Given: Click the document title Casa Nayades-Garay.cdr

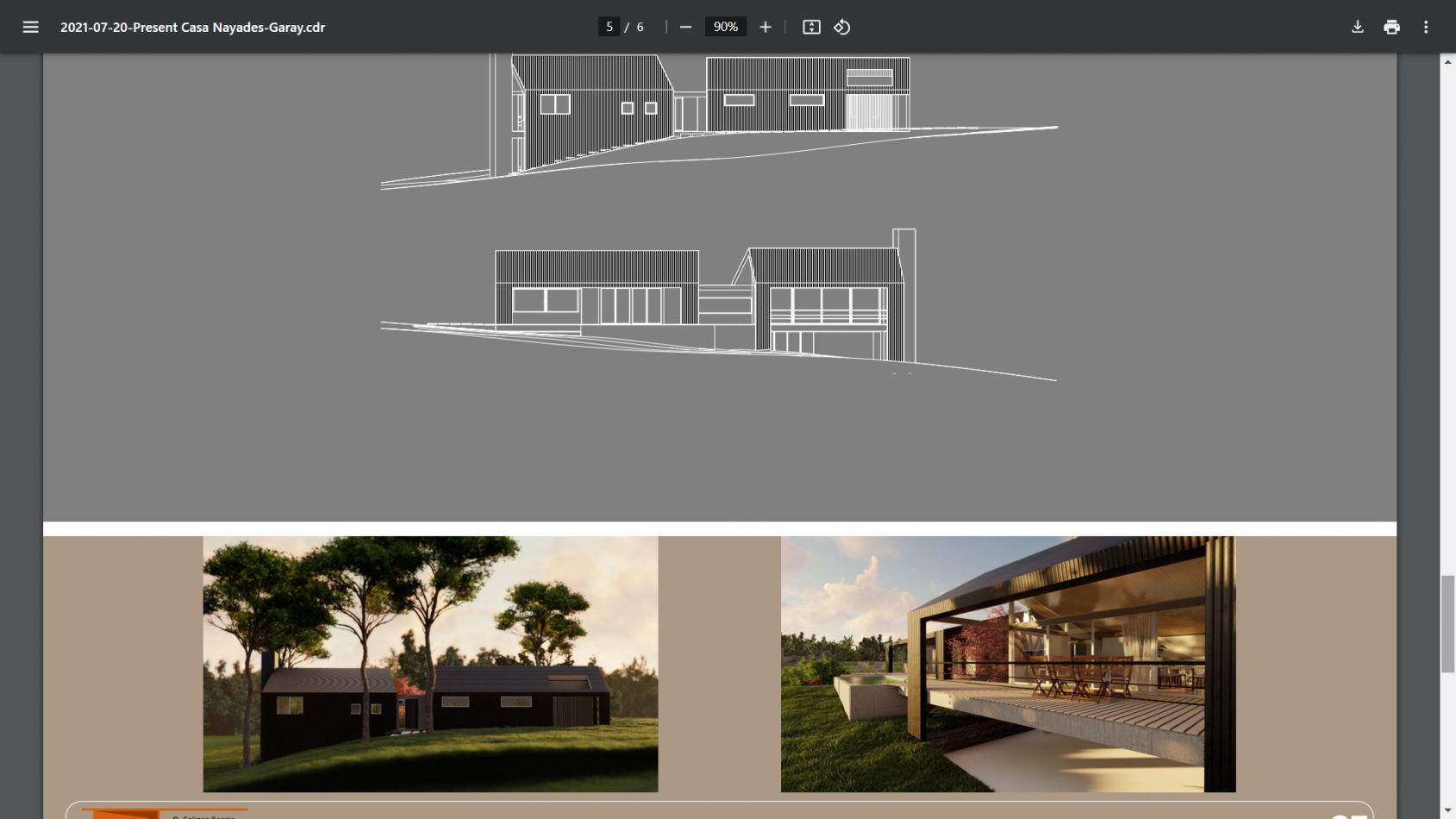Looking at the screenshot, I should click(x=192, y=27).
